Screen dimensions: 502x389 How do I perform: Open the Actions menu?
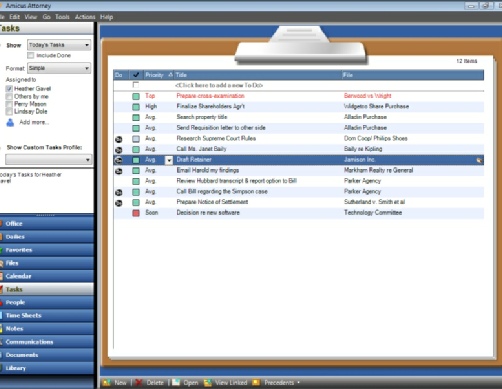click(85, 17)
